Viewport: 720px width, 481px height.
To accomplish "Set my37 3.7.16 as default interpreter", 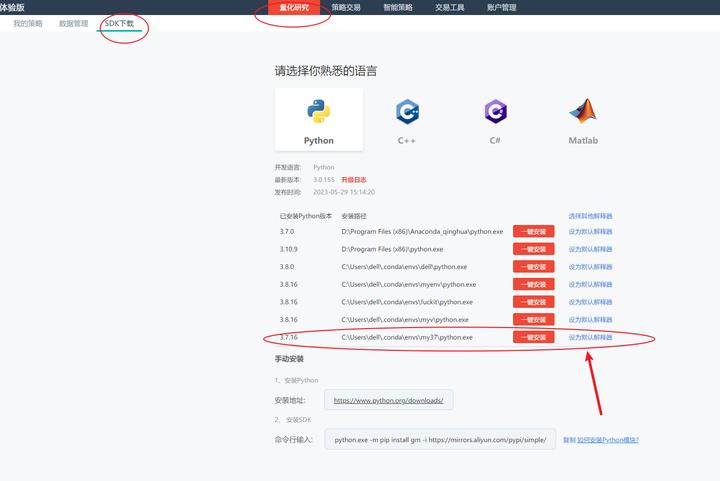I will (591, 337).
